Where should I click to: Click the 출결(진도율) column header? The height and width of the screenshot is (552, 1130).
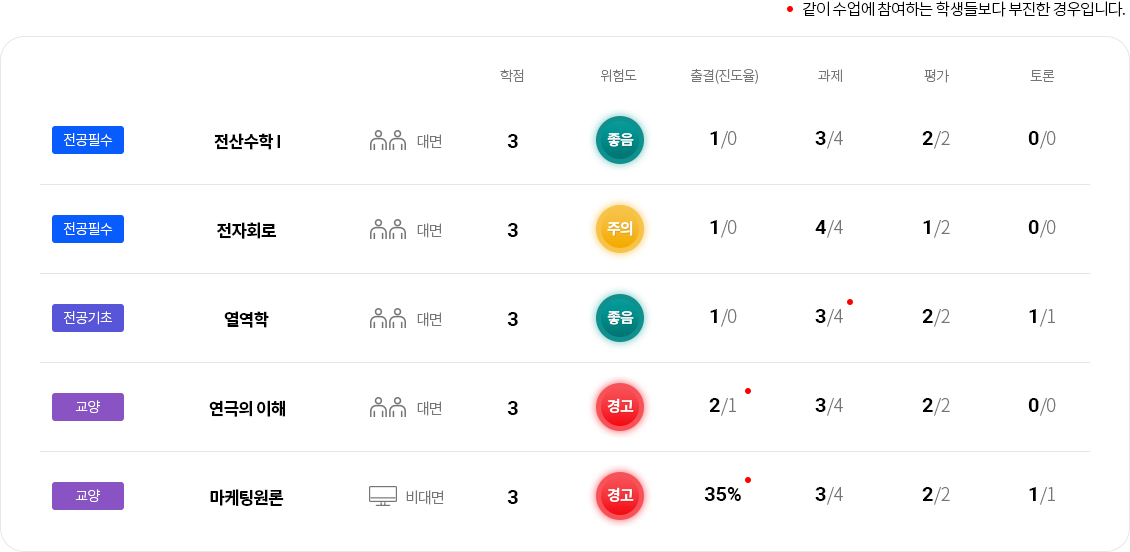(x=724, y=76)
